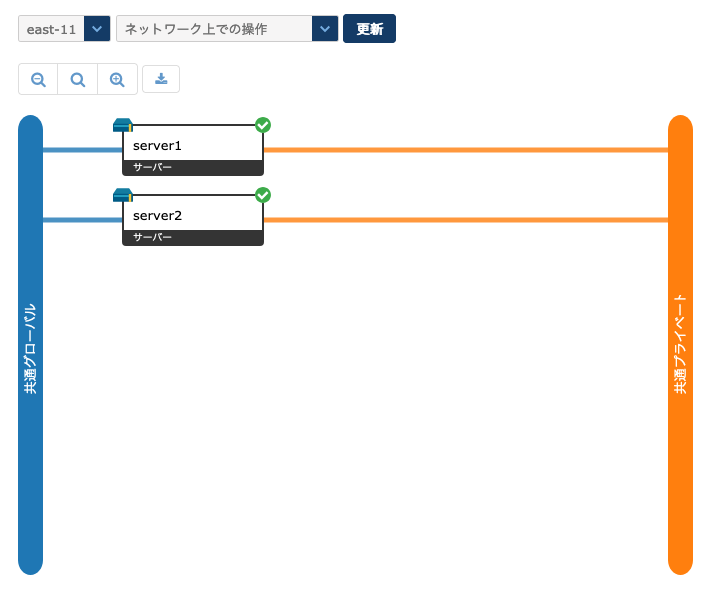Click server2's blue global network line
The image size is (715, 597).
pyautogui.click(x=82, y=220)
